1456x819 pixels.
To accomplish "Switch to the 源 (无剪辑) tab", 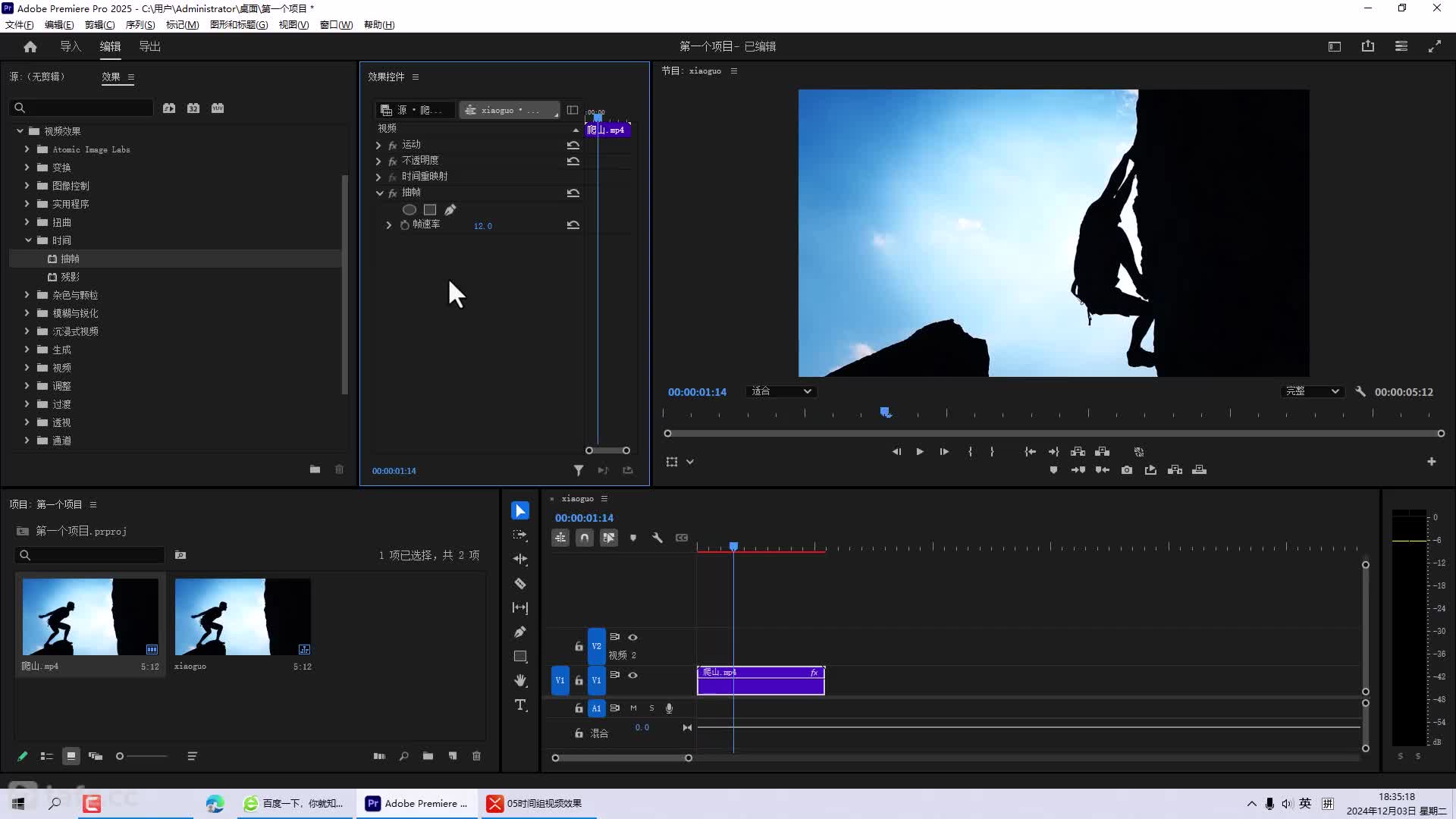I will (37, 77).
